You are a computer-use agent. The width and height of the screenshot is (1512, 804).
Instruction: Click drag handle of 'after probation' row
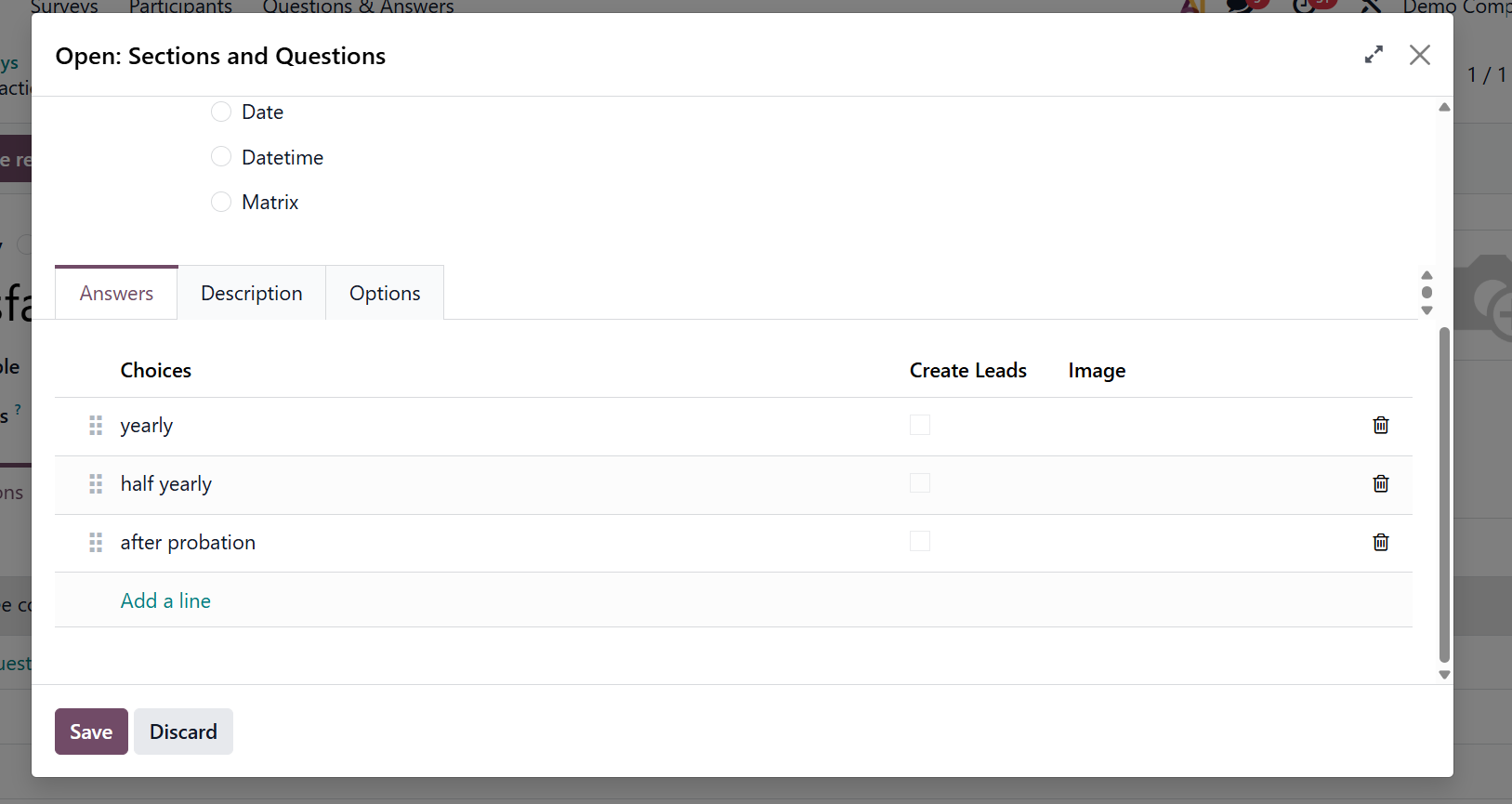click(x=96, y=542)
